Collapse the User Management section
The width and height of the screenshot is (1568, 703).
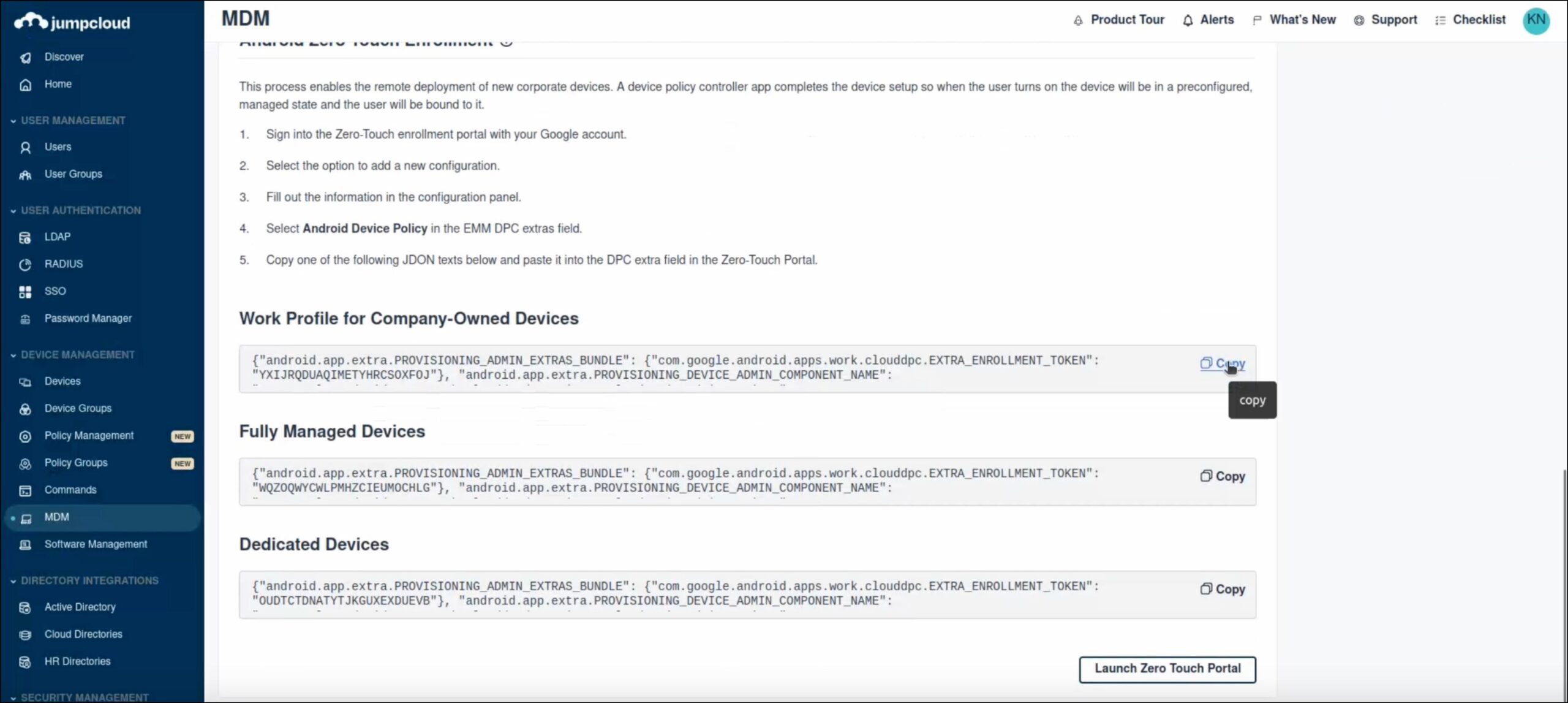coord(13,121)
